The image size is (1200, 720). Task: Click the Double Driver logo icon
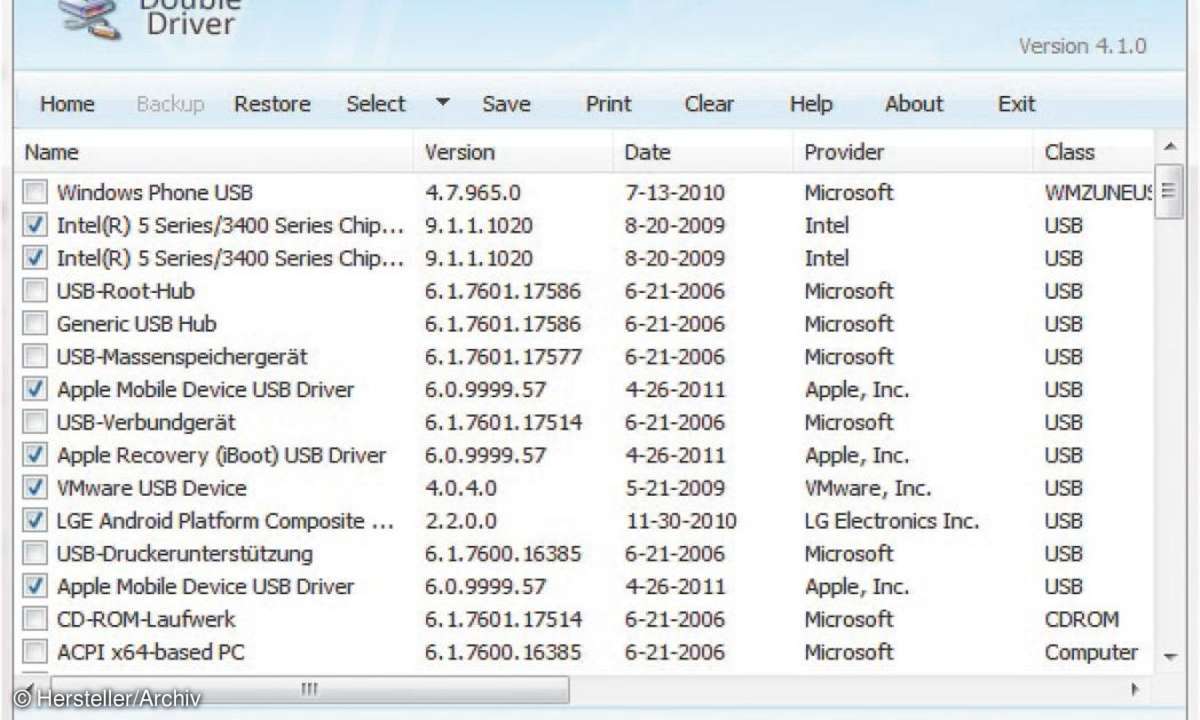[90, 18]
